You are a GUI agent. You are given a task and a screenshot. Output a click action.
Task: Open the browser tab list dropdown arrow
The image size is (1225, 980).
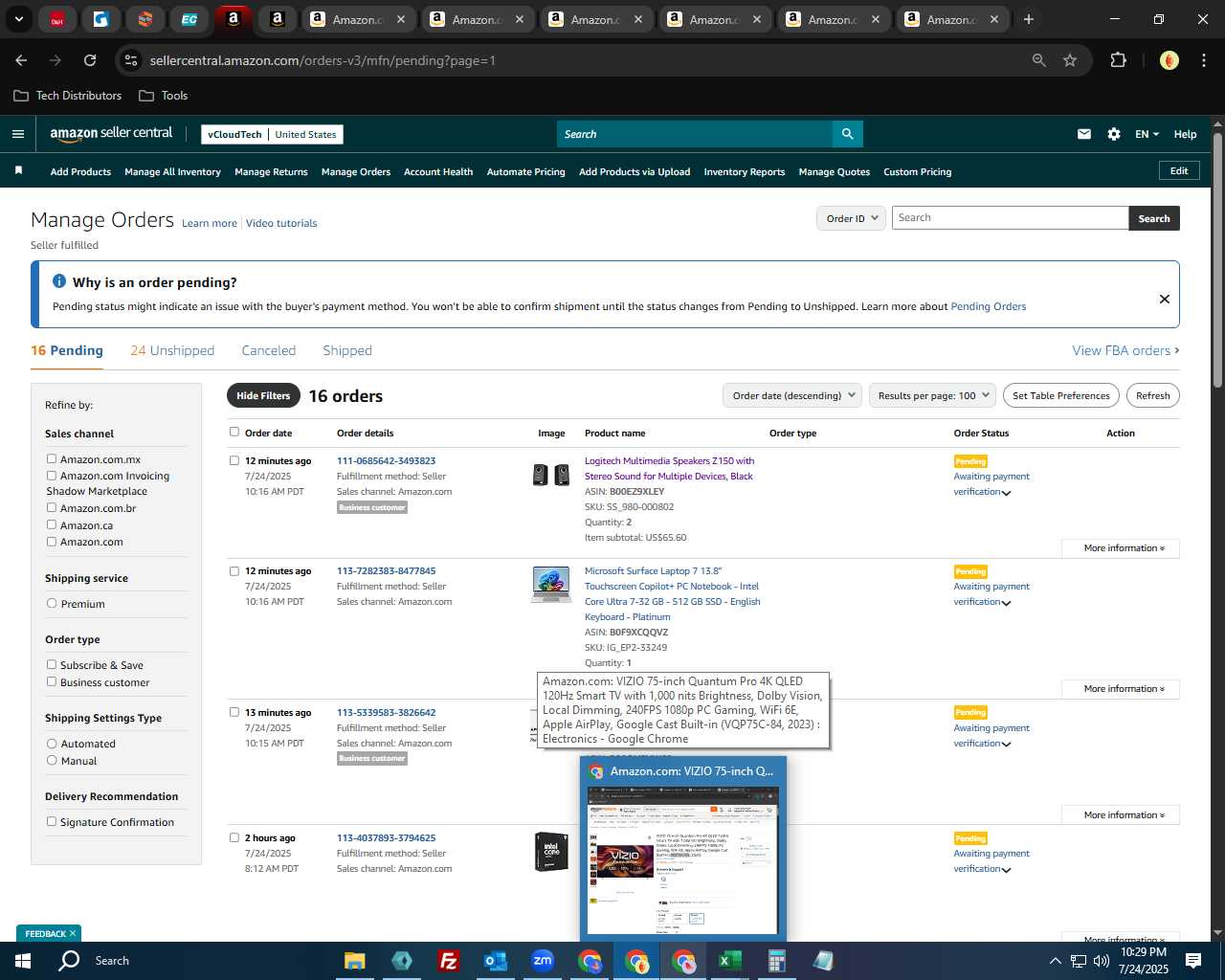[x=18, y=19]
